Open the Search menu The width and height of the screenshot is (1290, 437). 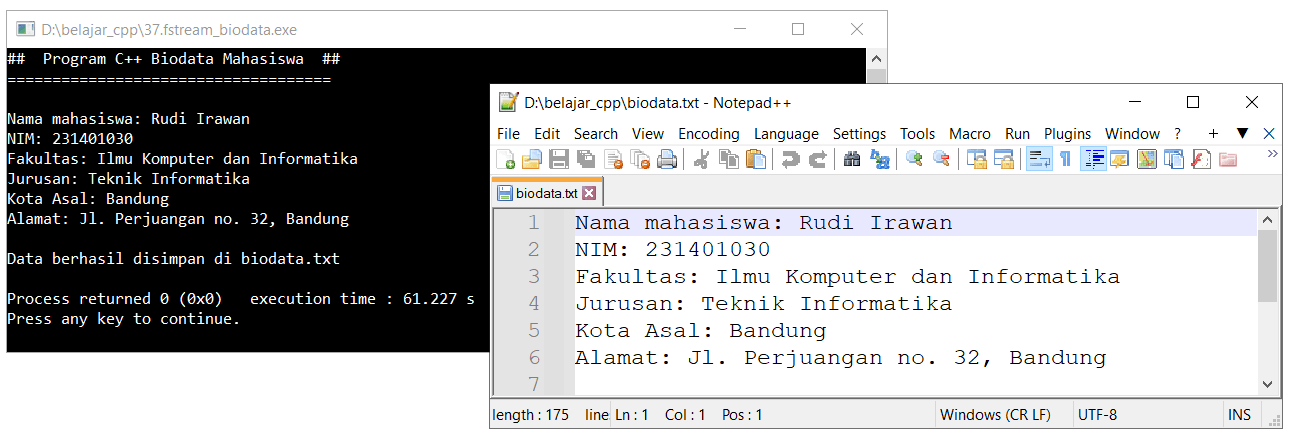click(x=596, y=134)
